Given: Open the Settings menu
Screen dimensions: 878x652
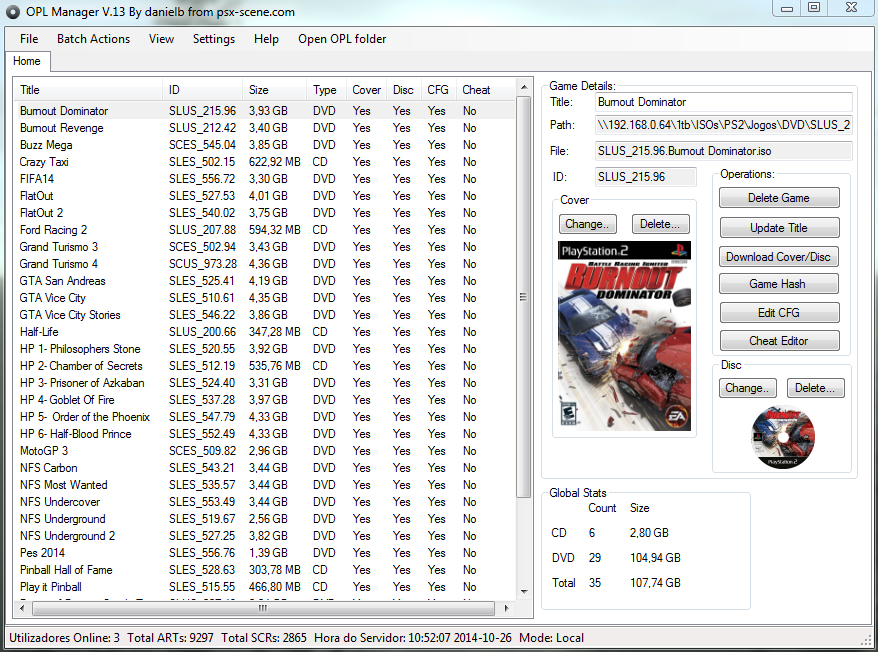Looking at the screenshot, I should [x=214, y=39].
